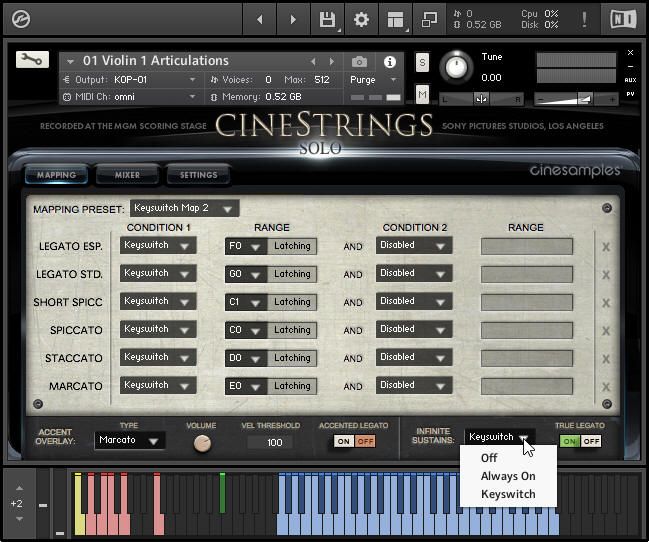This screenshot has width=649, height=542.
Task: Switch to the SETTINGS tab
Action: (x=198, y=175)
